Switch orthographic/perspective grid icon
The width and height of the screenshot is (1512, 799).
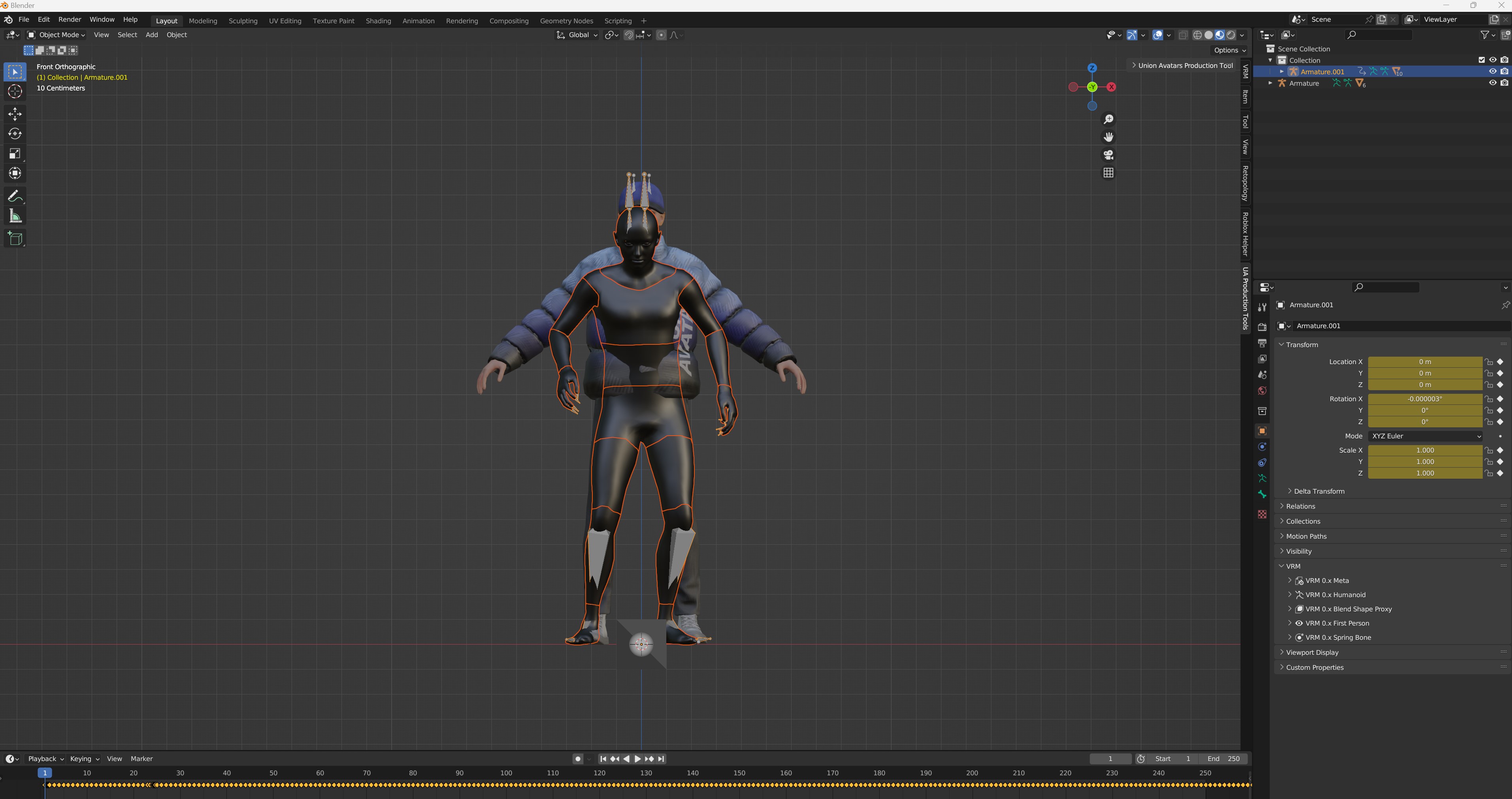[1108, 173]
